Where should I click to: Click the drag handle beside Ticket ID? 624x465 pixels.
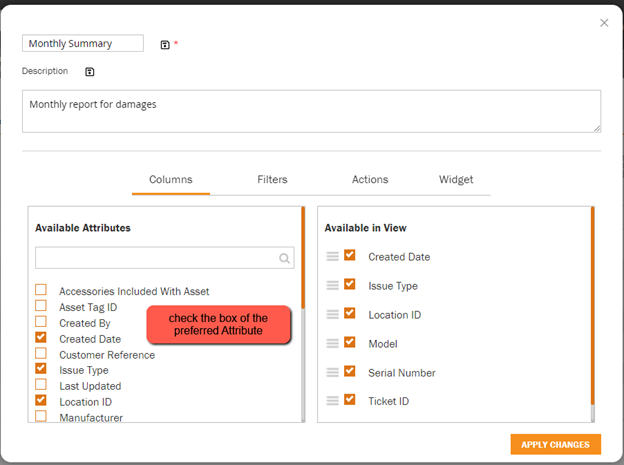(x=332, y=401)
